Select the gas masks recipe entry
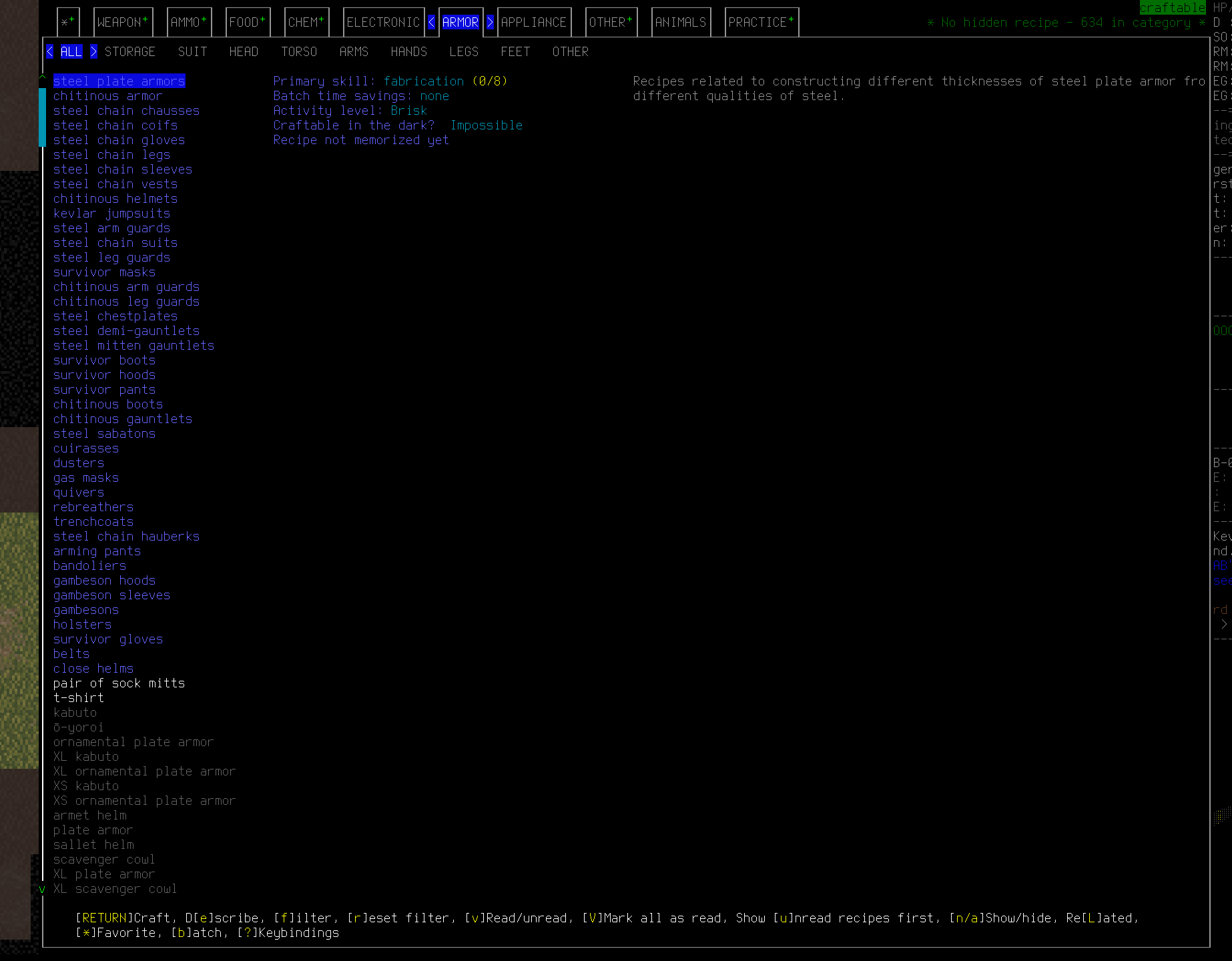 (x=86, y=477)
